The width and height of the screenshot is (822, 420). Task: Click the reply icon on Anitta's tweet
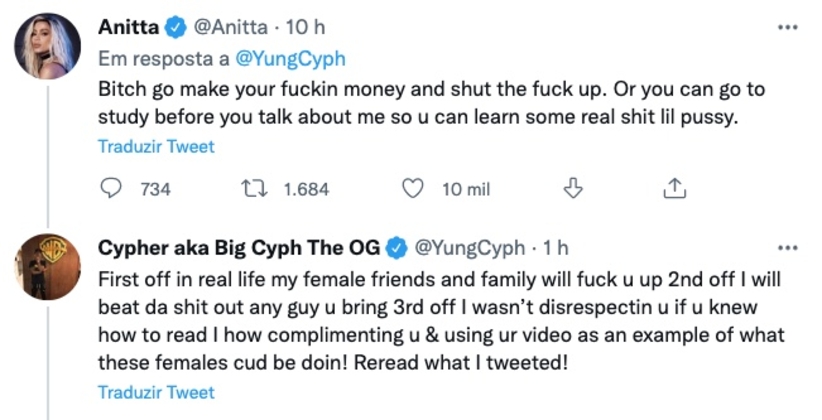tap(113, 188)
